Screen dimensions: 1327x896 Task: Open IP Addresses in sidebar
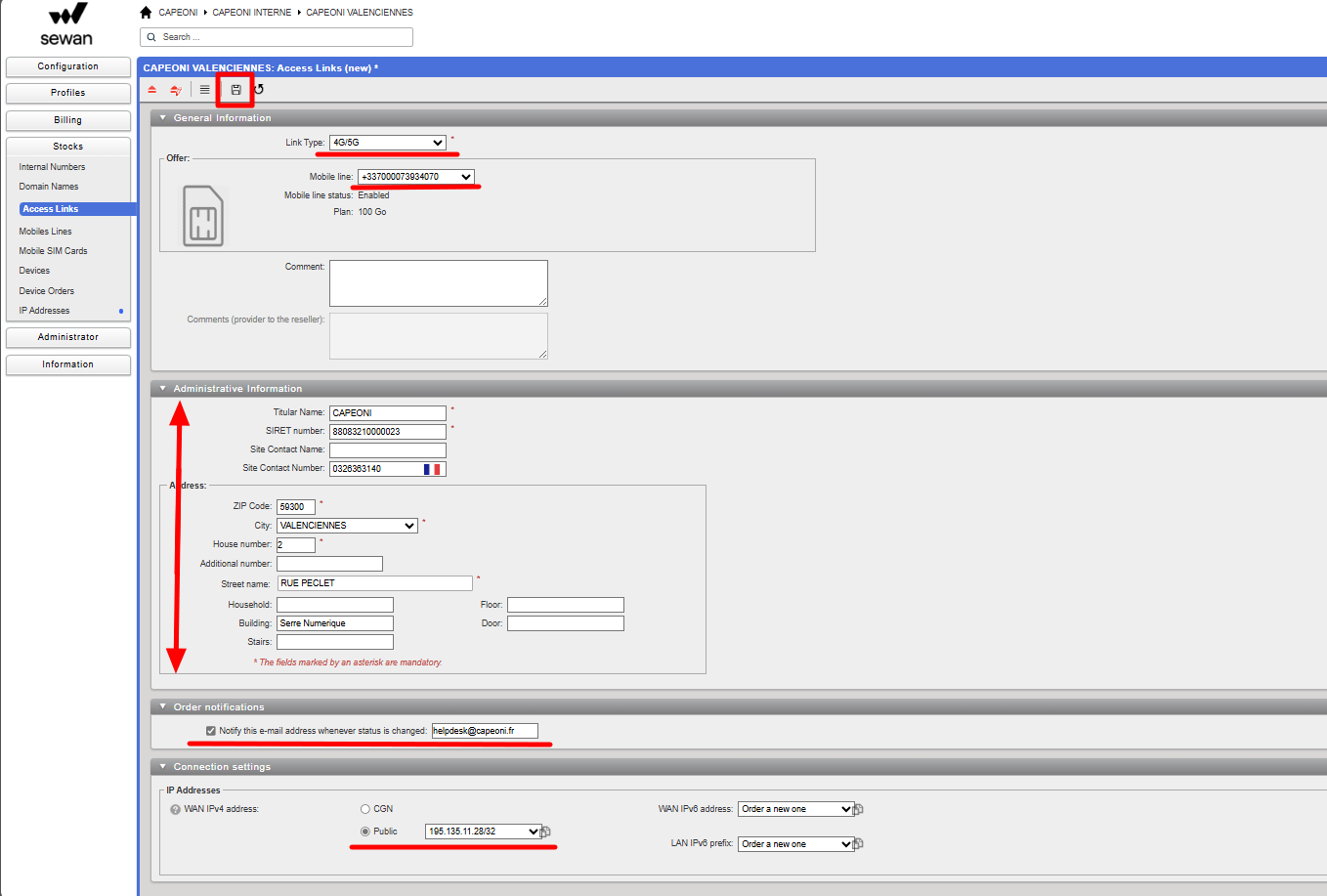44,311
